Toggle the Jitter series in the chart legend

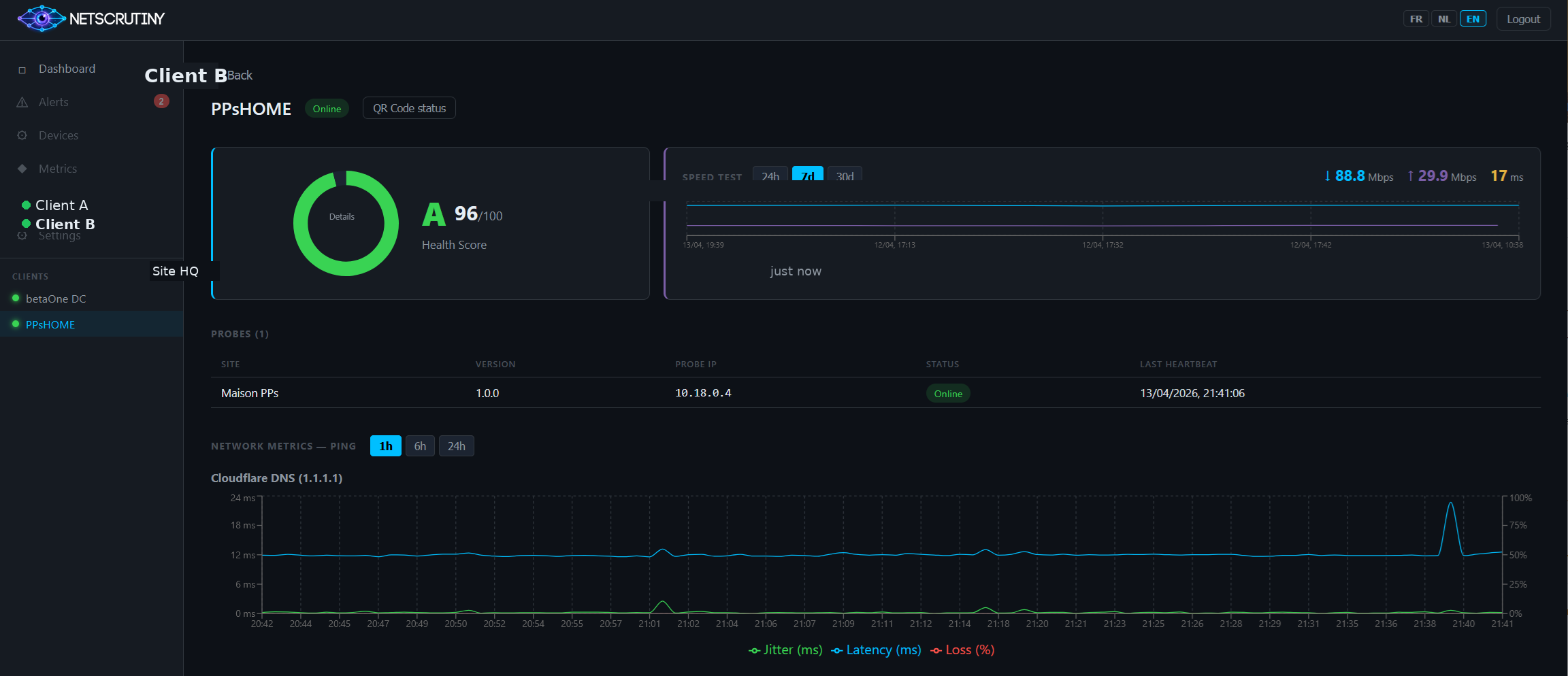(785, 649)
